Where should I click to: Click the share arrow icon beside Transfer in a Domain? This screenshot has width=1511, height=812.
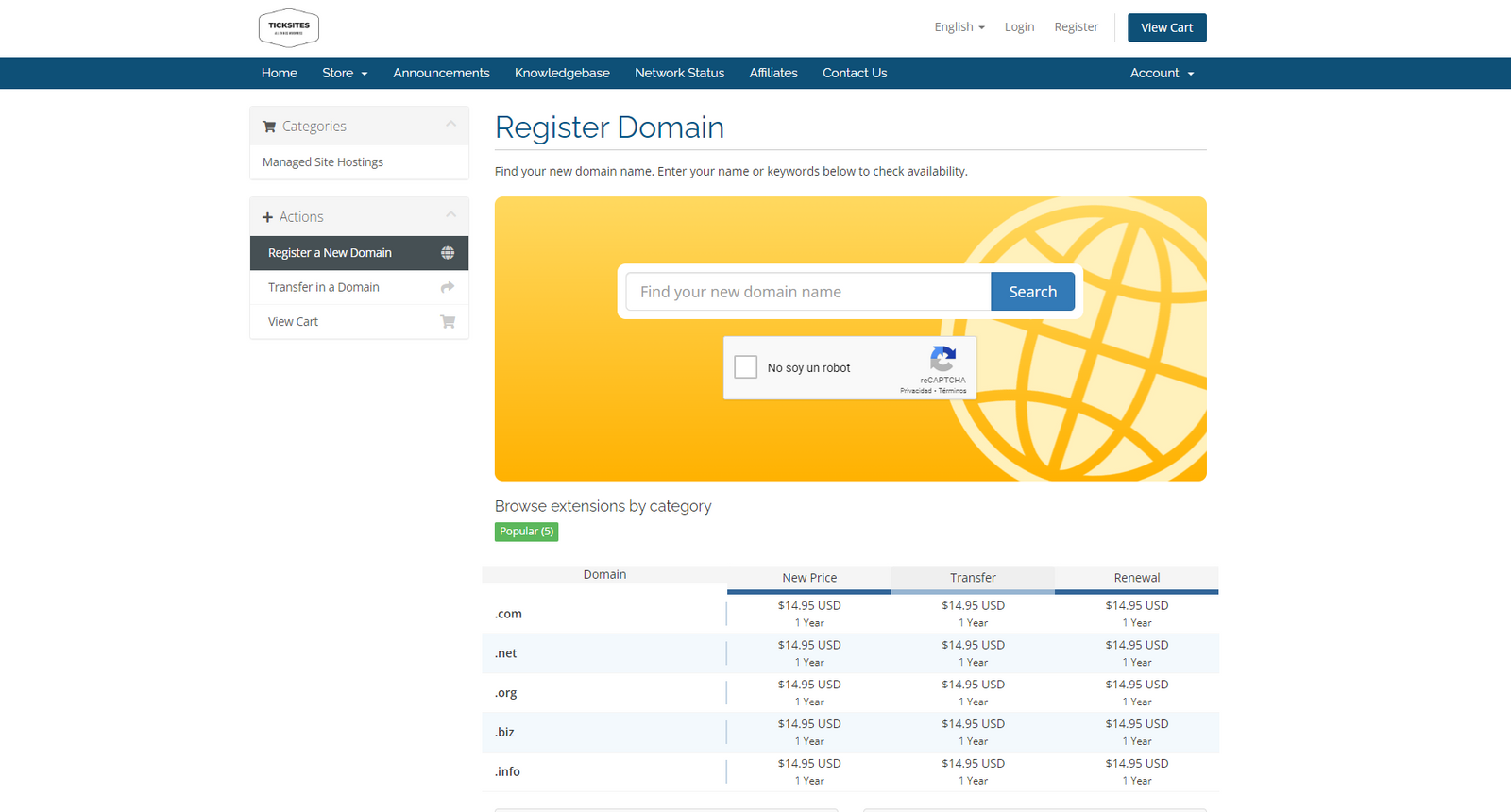448,287
